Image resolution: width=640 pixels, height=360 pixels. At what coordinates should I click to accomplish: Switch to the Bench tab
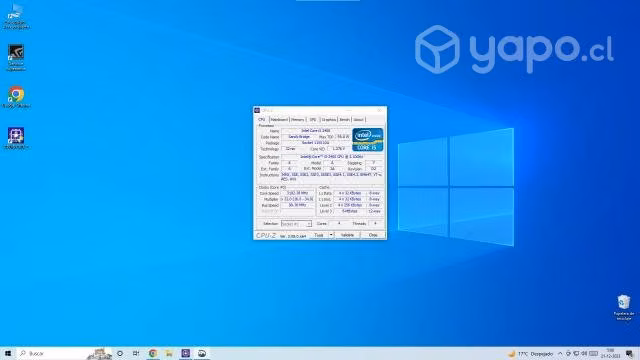[x=344, y=120]
